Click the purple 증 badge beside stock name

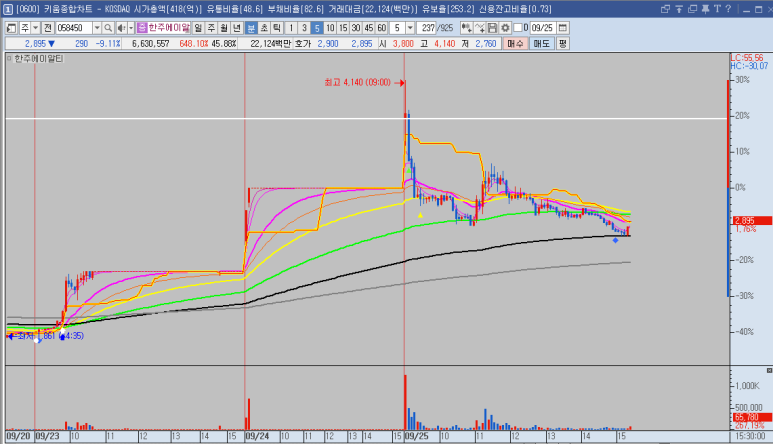pos(141,28)
